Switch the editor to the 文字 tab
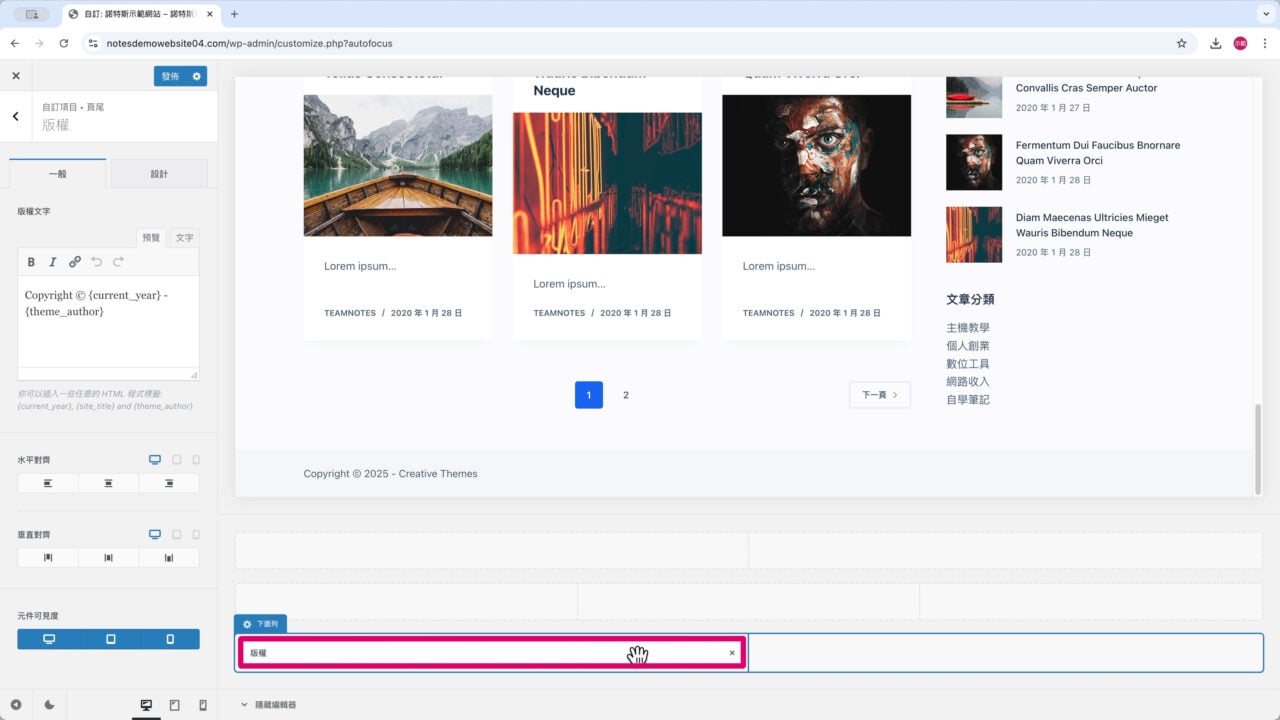1280x720 pixels. click(x=184, y=238)
